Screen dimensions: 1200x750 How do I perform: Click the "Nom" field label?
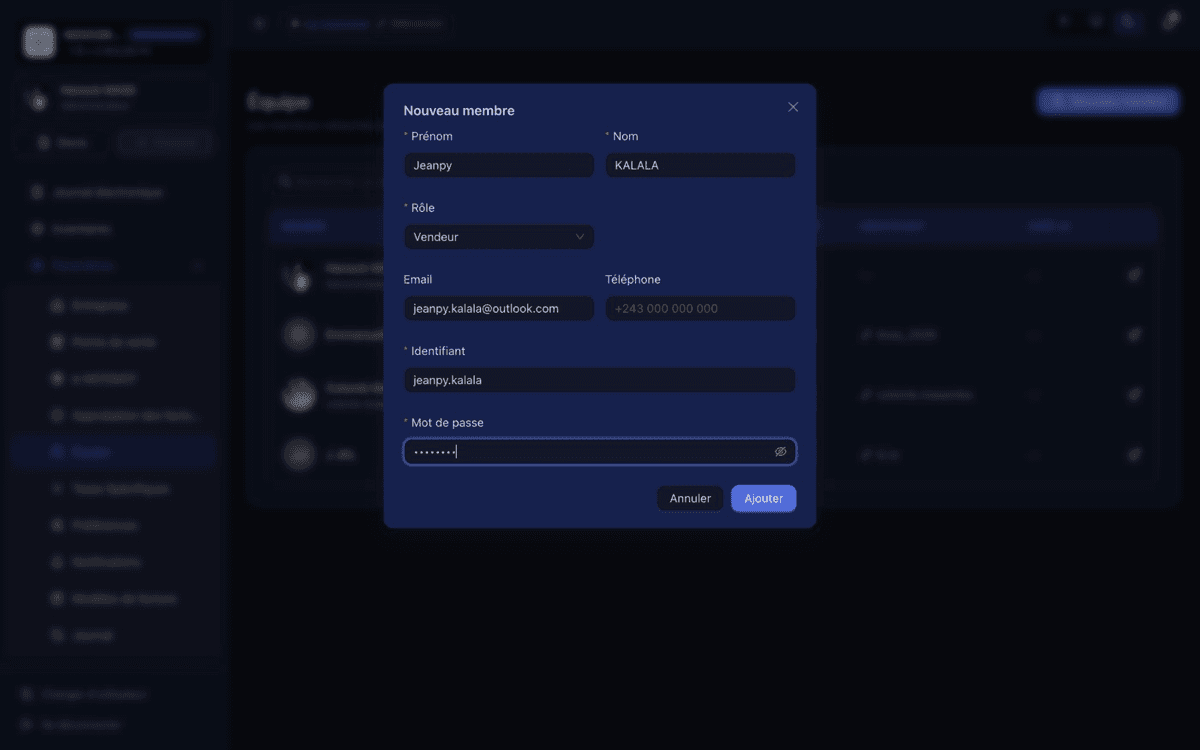coord(625,136)
